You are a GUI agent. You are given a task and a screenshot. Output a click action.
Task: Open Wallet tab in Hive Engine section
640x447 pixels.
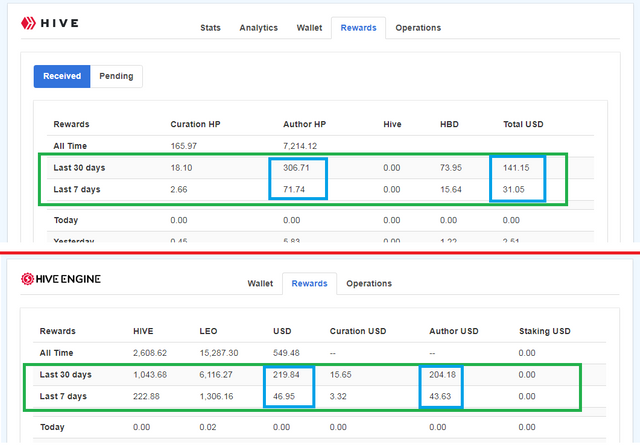[262, 284]
